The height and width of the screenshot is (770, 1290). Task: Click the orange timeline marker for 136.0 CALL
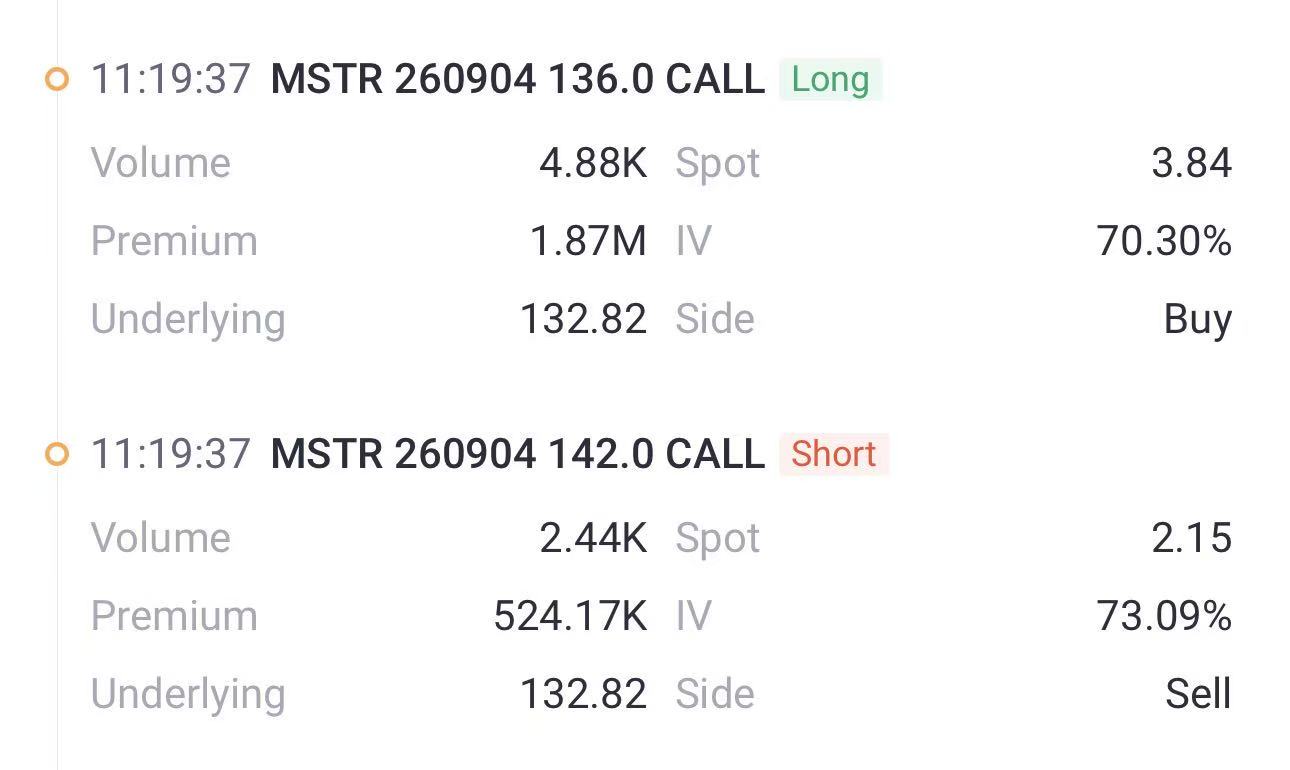(57, 79)
